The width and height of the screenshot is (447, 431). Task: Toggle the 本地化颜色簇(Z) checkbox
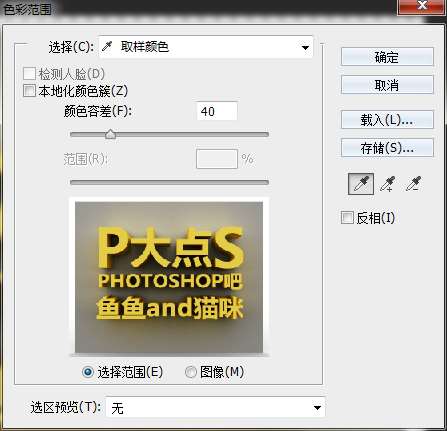pos(29,91)
